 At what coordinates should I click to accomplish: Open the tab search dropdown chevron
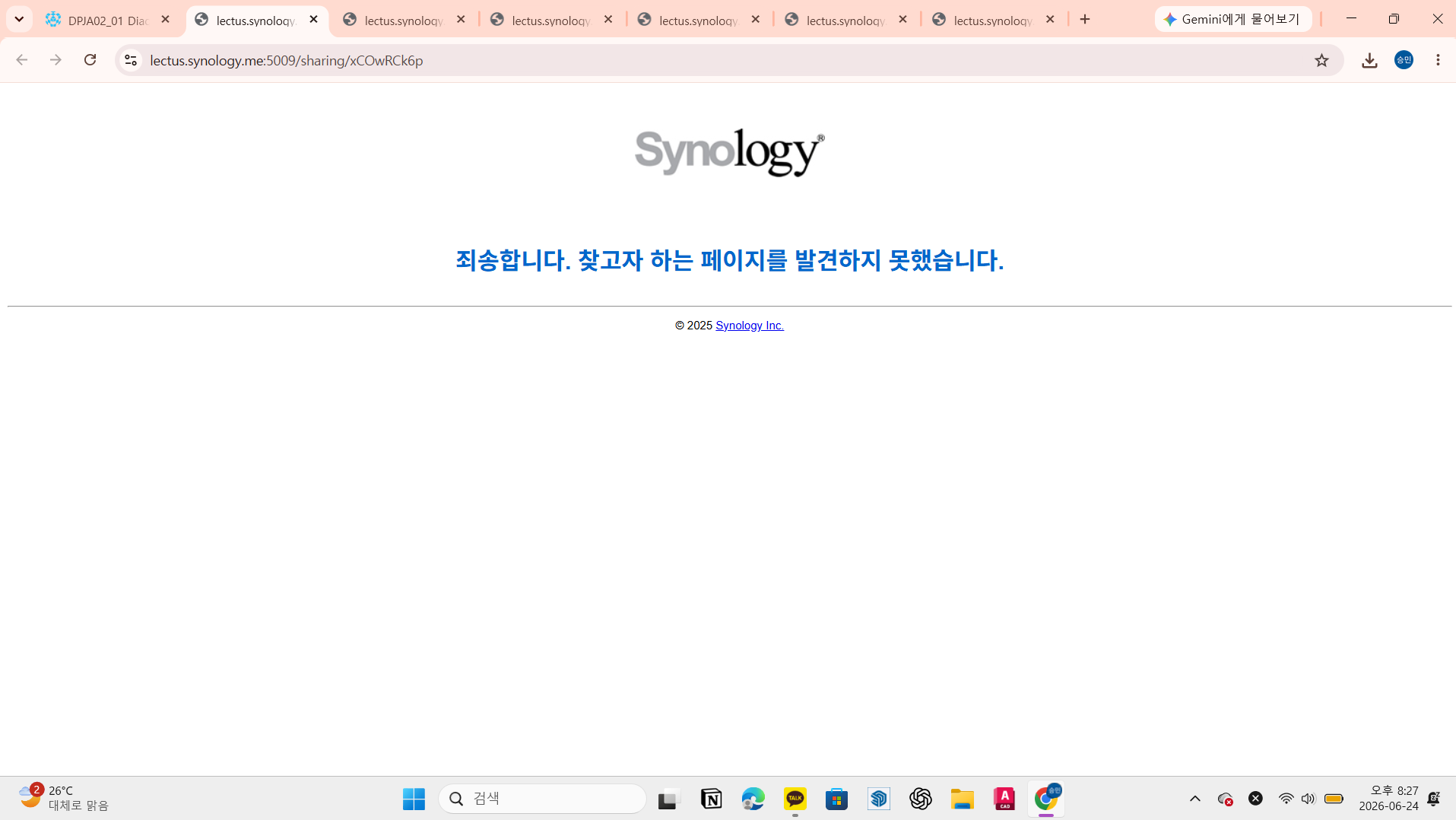pyautogui.click(x=19, y=20)
